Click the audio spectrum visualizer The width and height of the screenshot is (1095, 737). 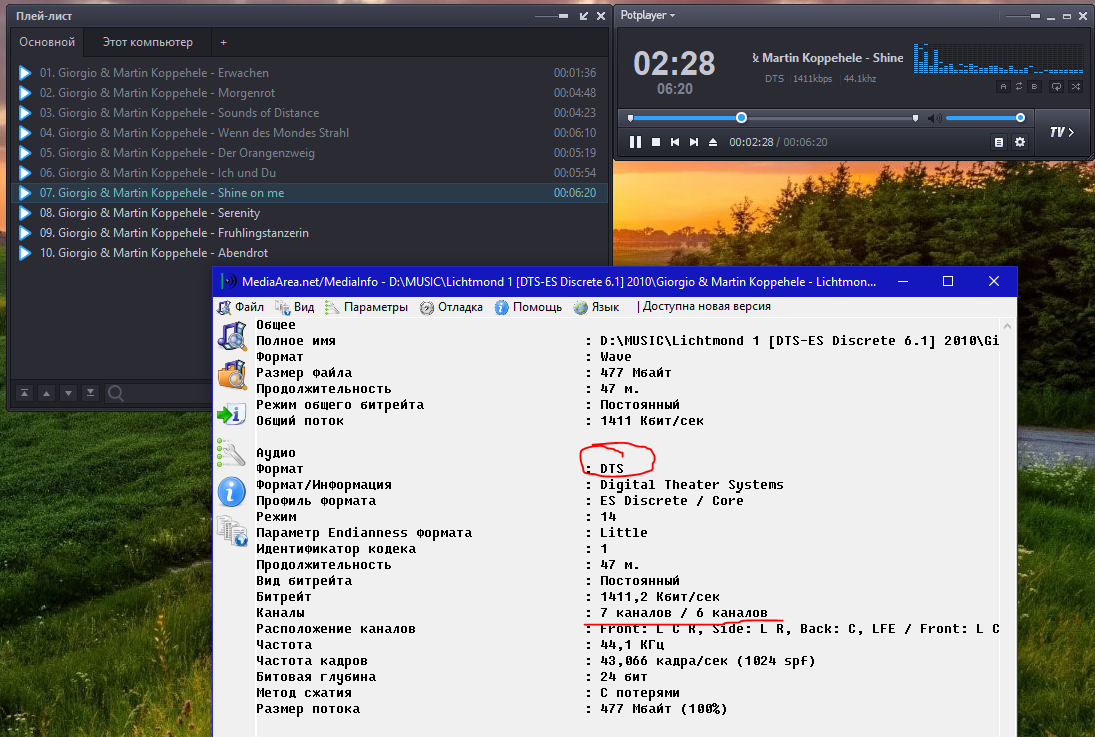pyautogui.click(x=998, y=59)
